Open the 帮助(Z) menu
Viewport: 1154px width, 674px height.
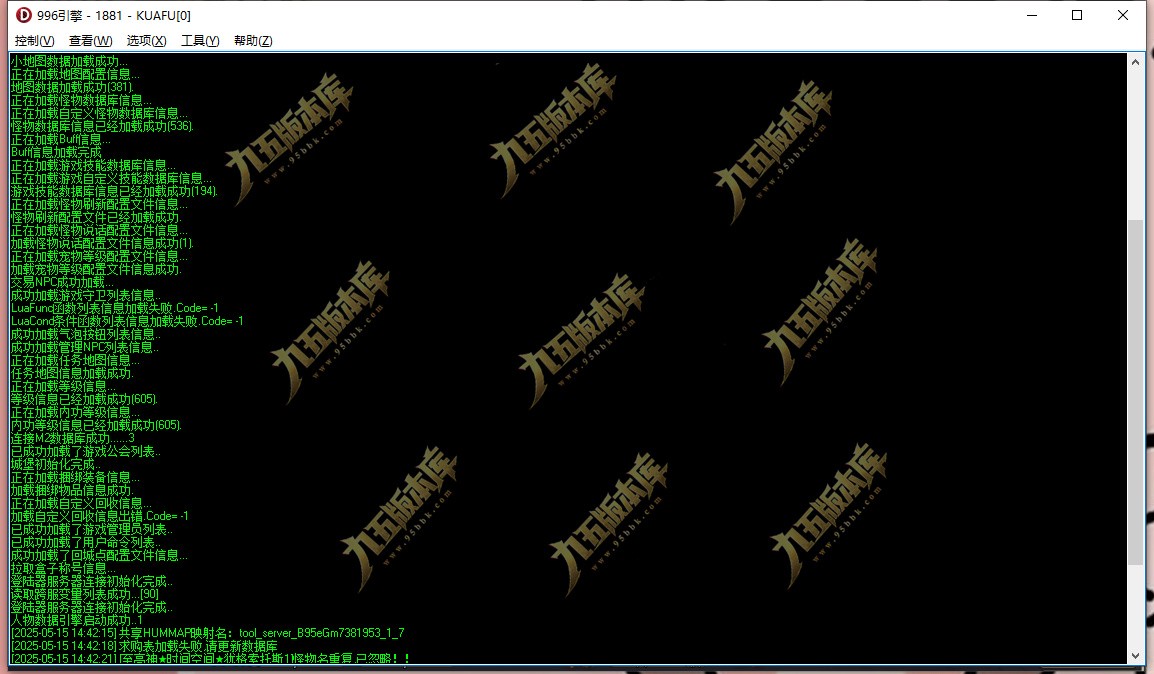pyautogui.click(x=253, y=40)
